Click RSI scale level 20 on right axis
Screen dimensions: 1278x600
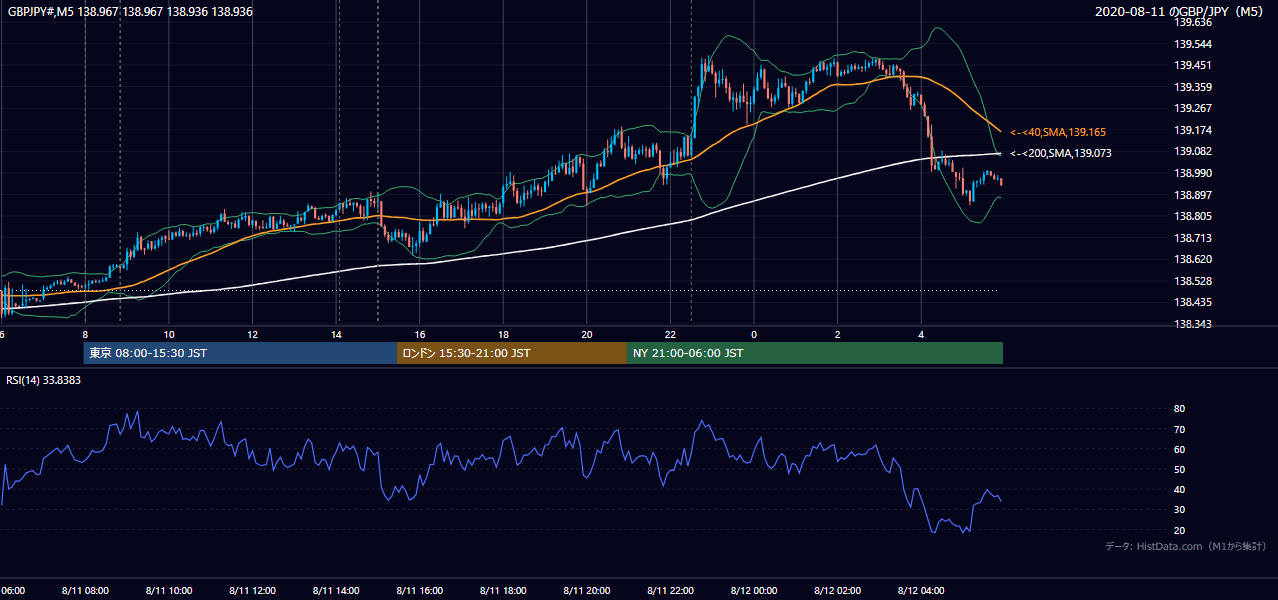(1179, 530)
